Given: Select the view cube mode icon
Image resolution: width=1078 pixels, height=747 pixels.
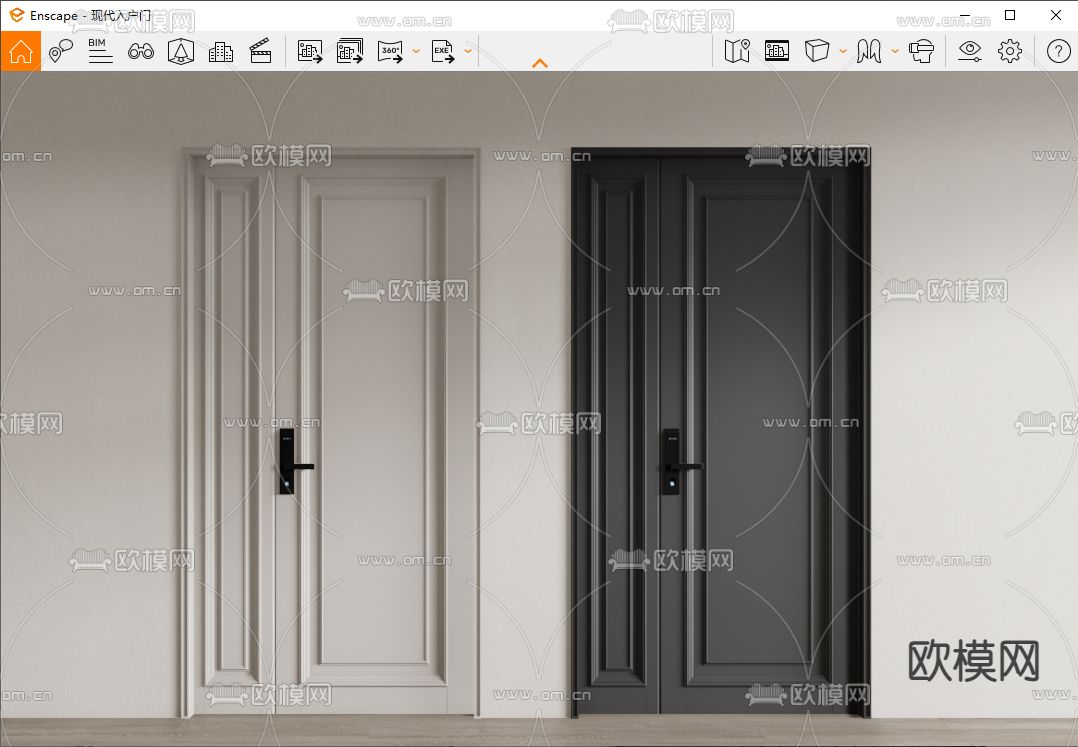Looking at the screenshot, I should [817, 51].
